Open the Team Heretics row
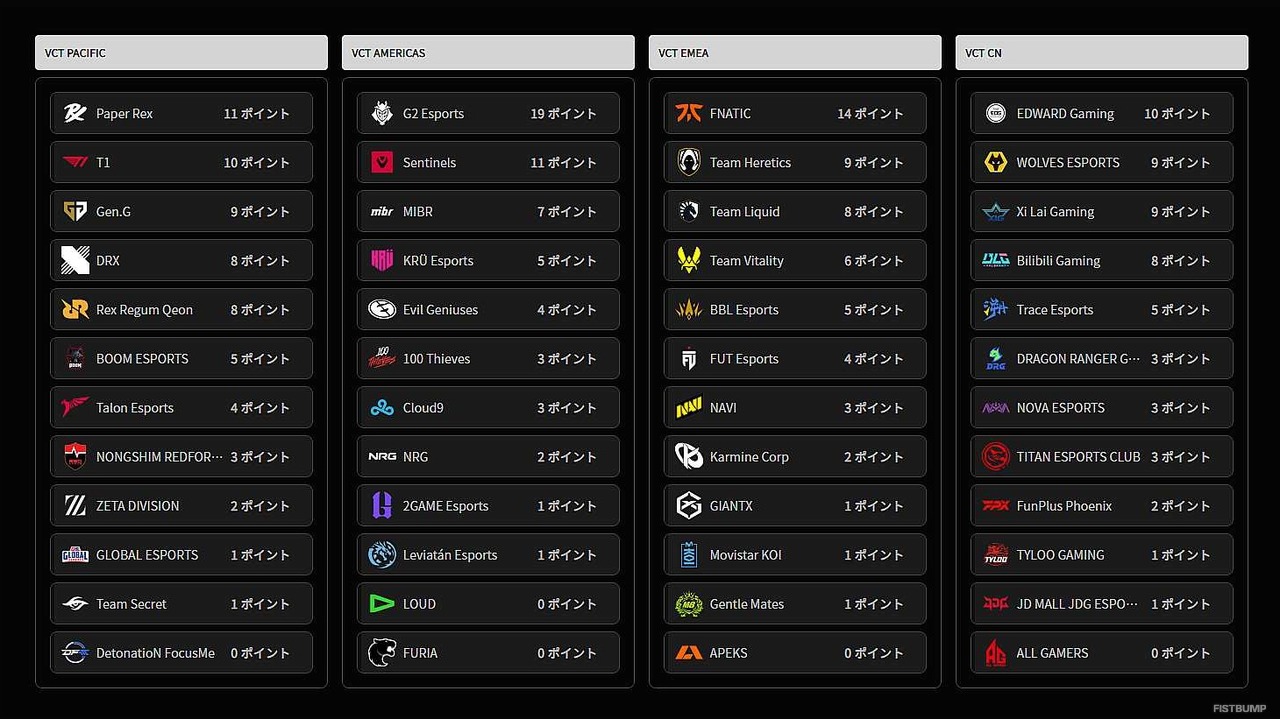1280x719 pixels. pyautogui.click(x=795, y=162)
